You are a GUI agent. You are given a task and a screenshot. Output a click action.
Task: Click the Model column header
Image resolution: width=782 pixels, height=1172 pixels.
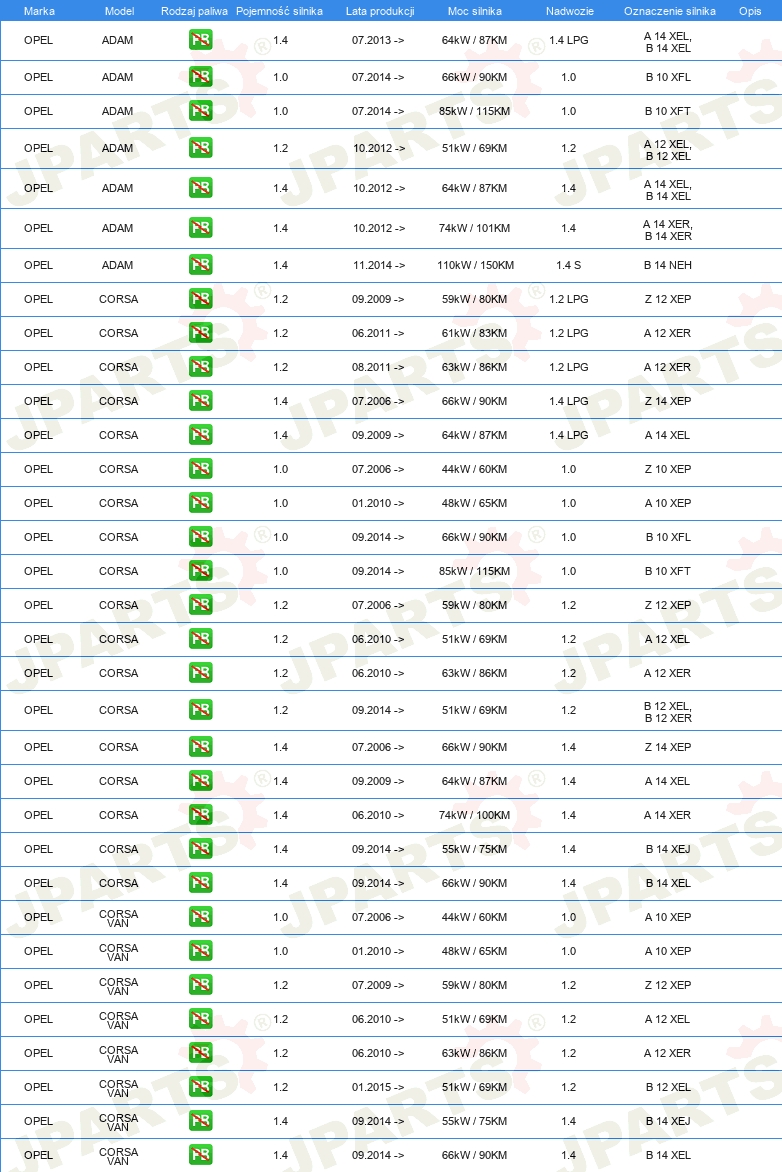(x=120, y=11)
